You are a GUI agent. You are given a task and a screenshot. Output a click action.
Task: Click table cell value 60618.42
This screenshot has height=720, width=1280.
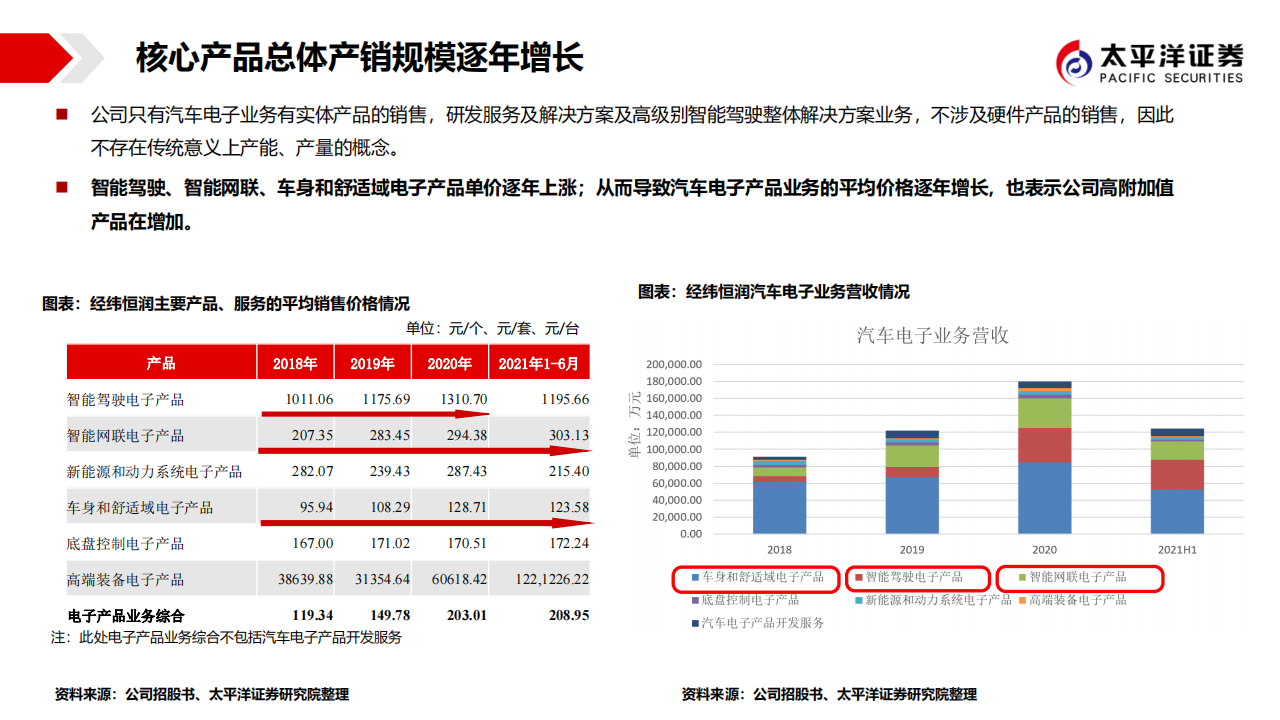pos(459,579)
